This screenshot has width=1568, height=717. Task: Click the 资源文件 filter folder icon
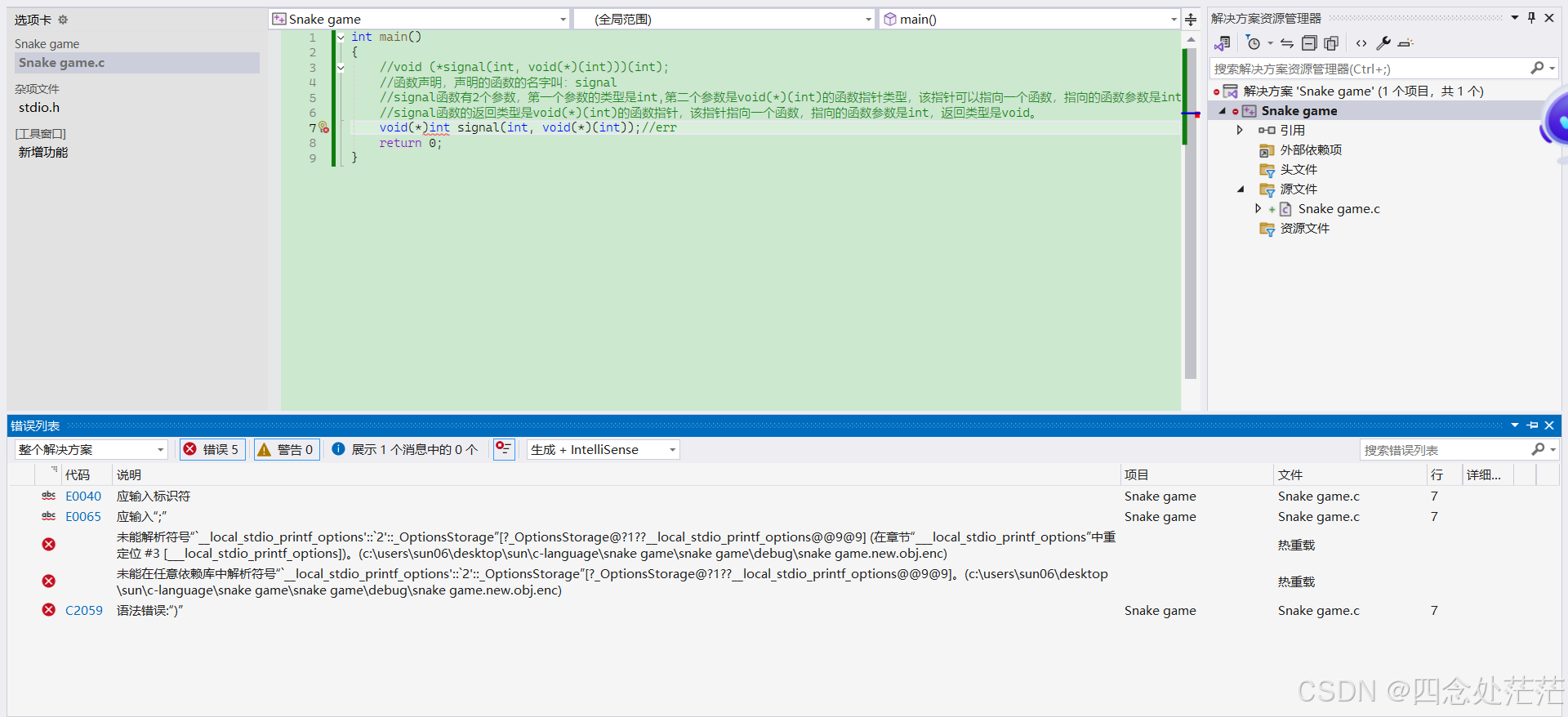click(1267, 229)
